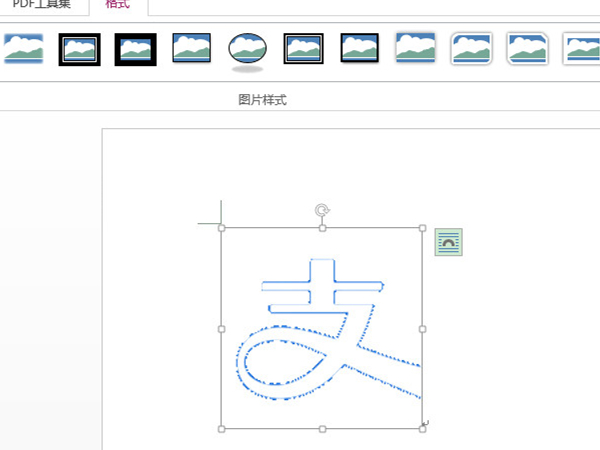The height and width of the screenshot is (450, 600).
Task: Apply the Soft Edge Rectangle picture style
Action: [23, 49]
